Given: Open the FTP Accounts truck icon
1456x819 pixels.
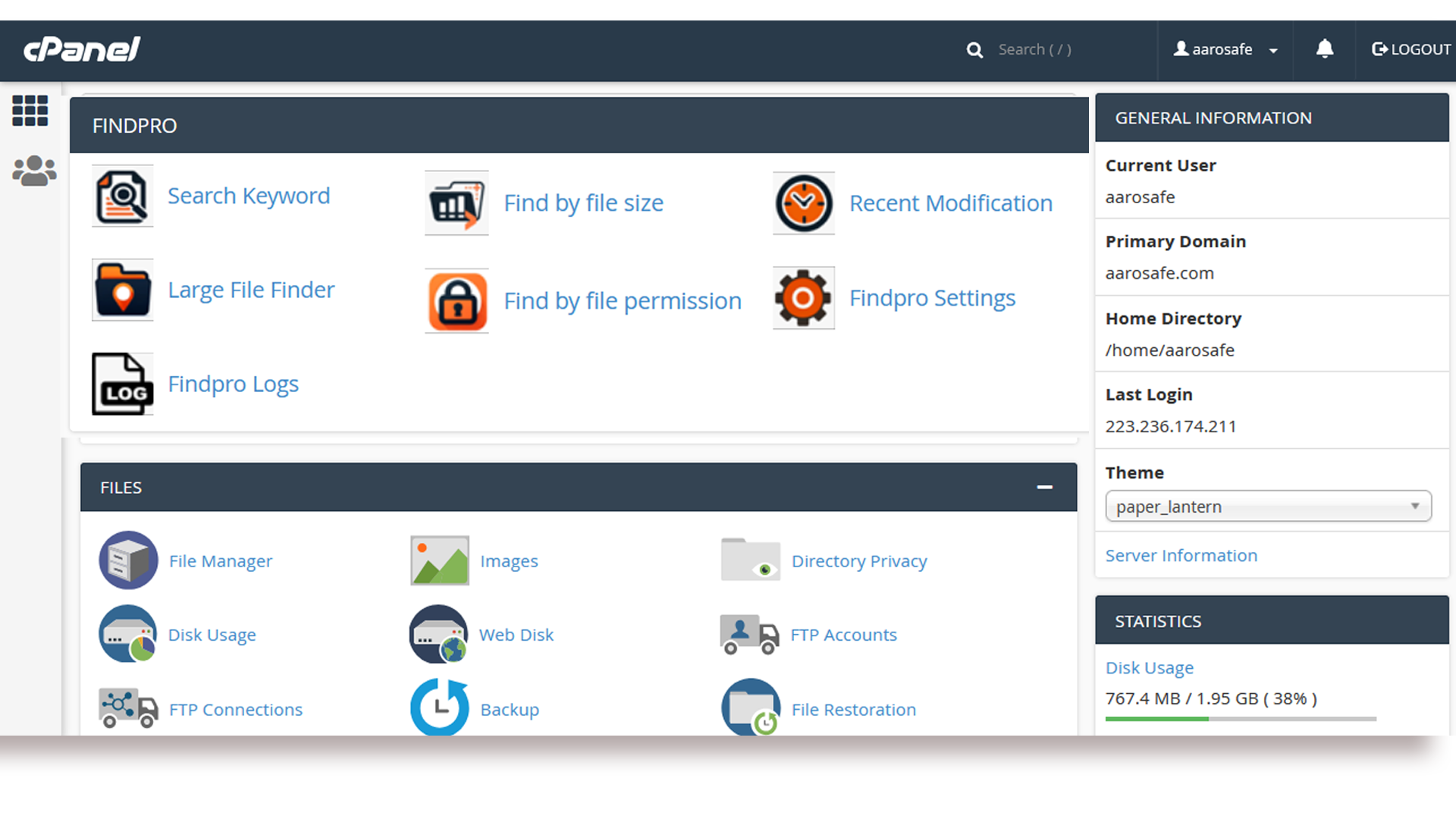Looking at the screenshot, I should (x=749, y=635).
